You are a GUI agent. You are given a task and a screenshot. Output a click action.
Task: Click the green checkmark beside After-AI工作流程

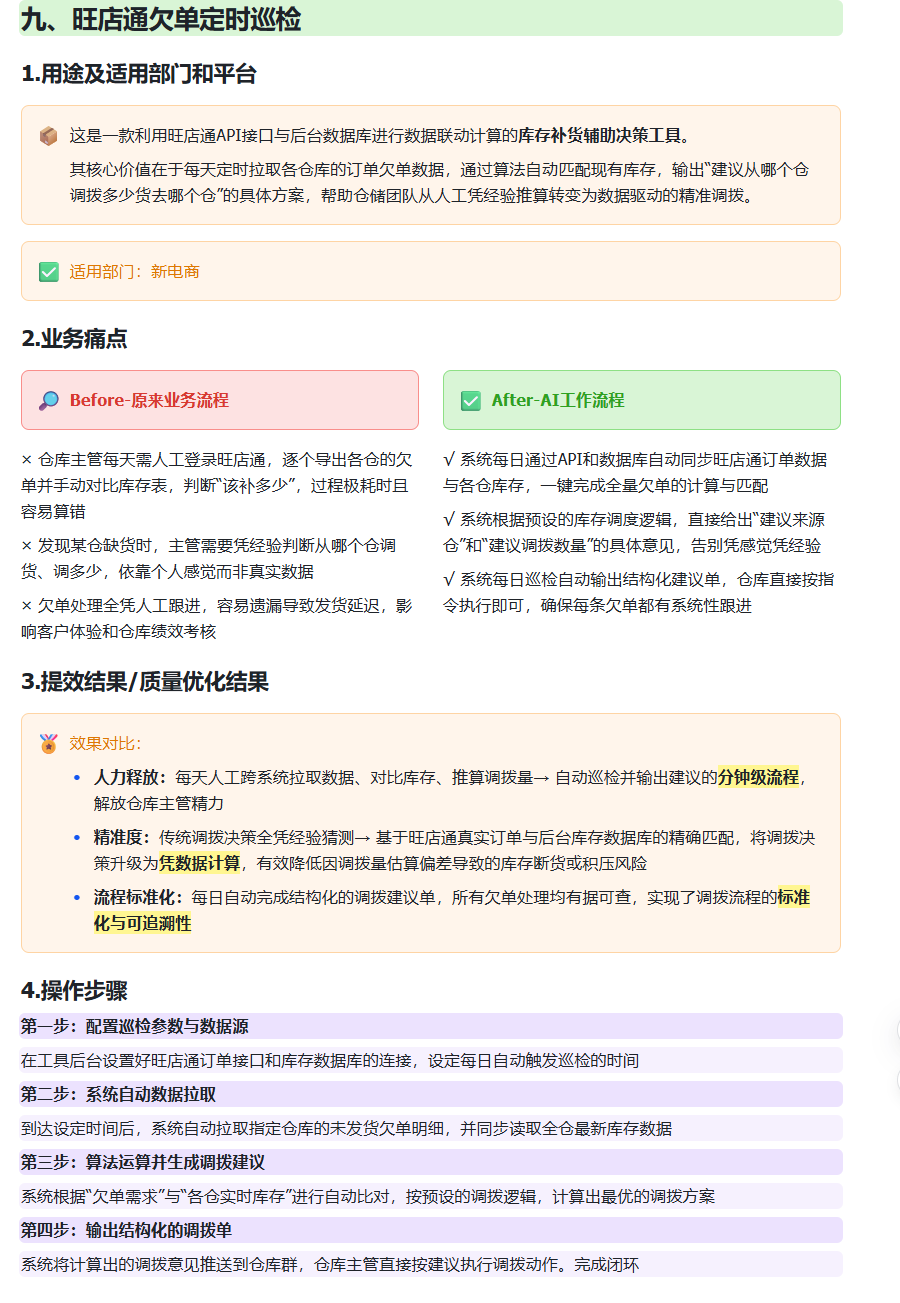coord(470,401)
